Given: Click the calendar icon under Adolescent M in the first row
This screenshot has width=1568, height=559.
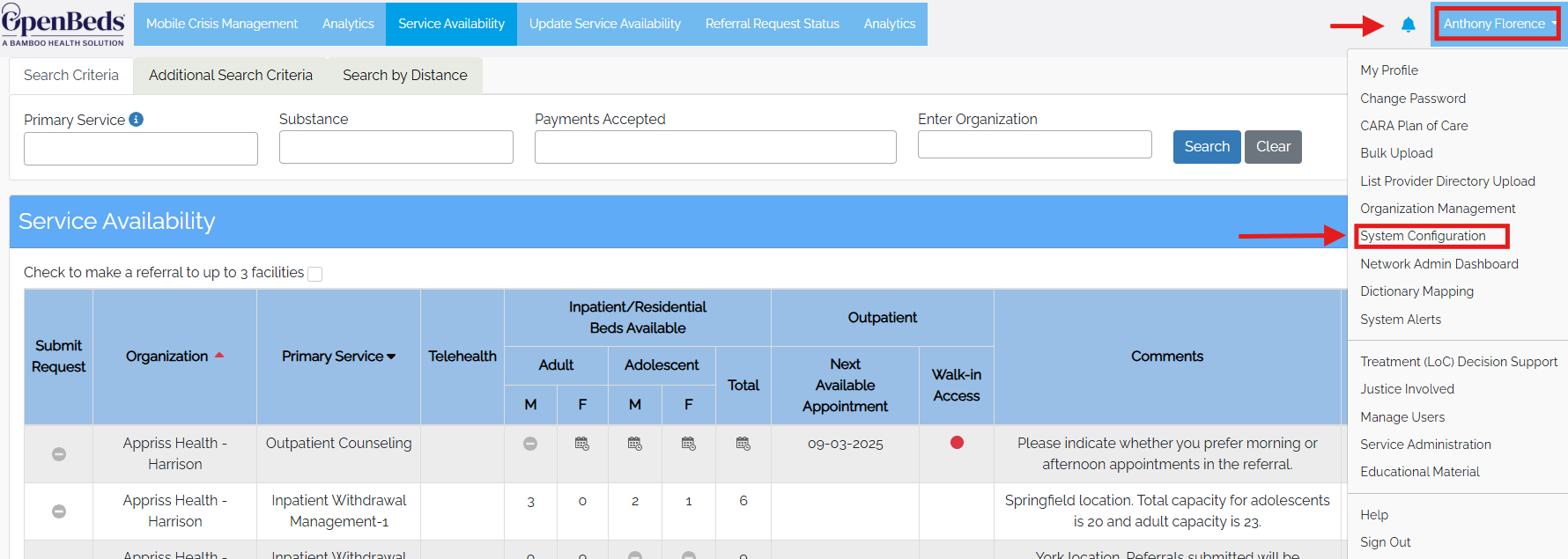Looking at the screenshot, I should [635, 444].
